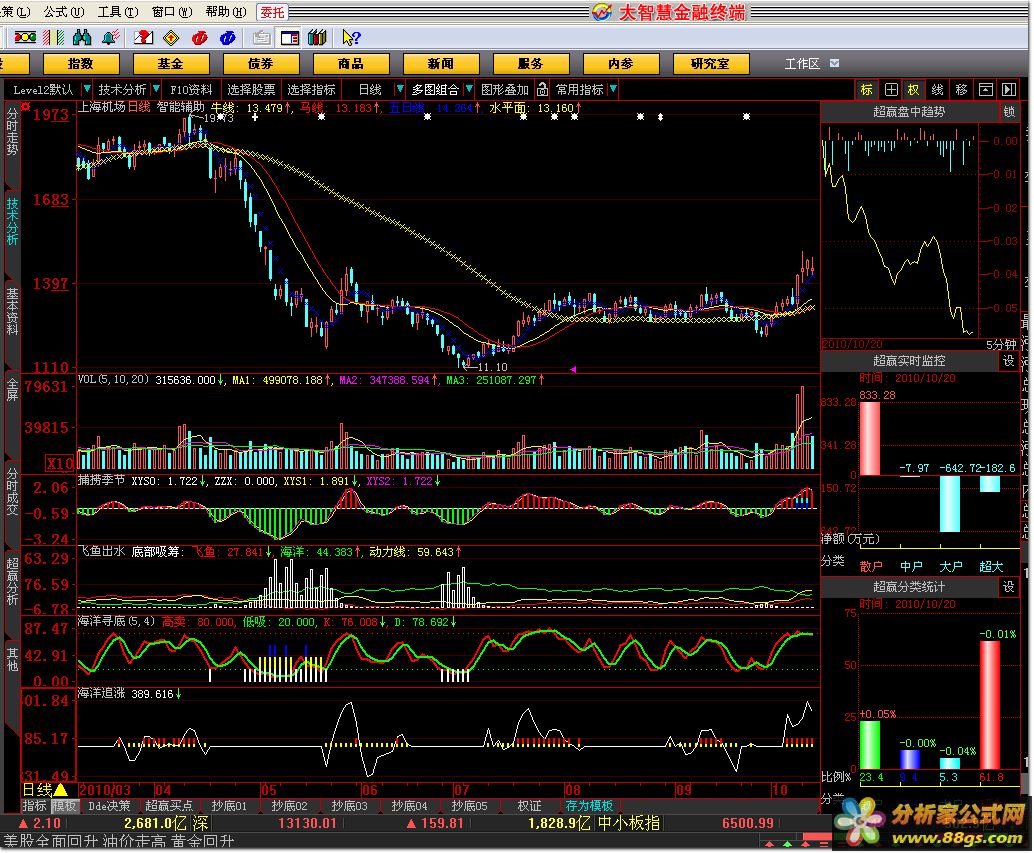This screenshot has width=1034, height=853.
Task: Click the grid 田 icon in chart toolbar
Action: coord(891,90)
